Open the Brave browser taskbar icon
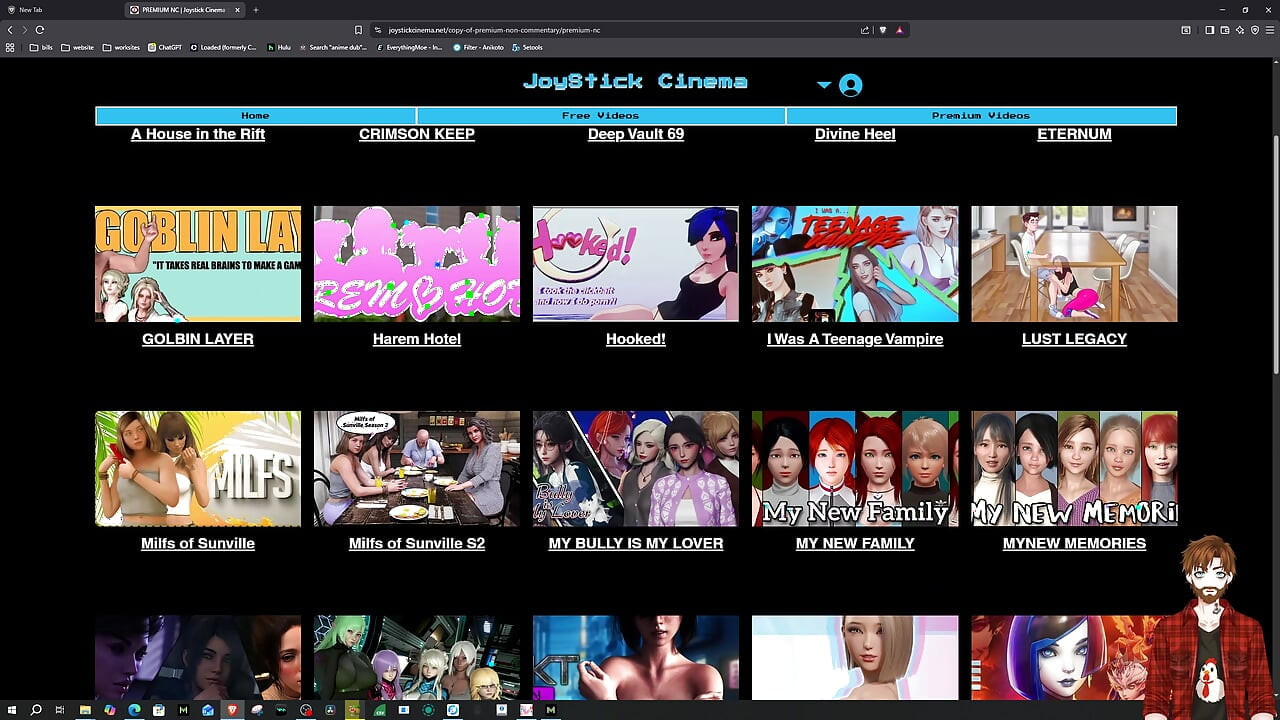Image resolution: width=1280 pixels, height=720 pixels. [x=232, y=710]
